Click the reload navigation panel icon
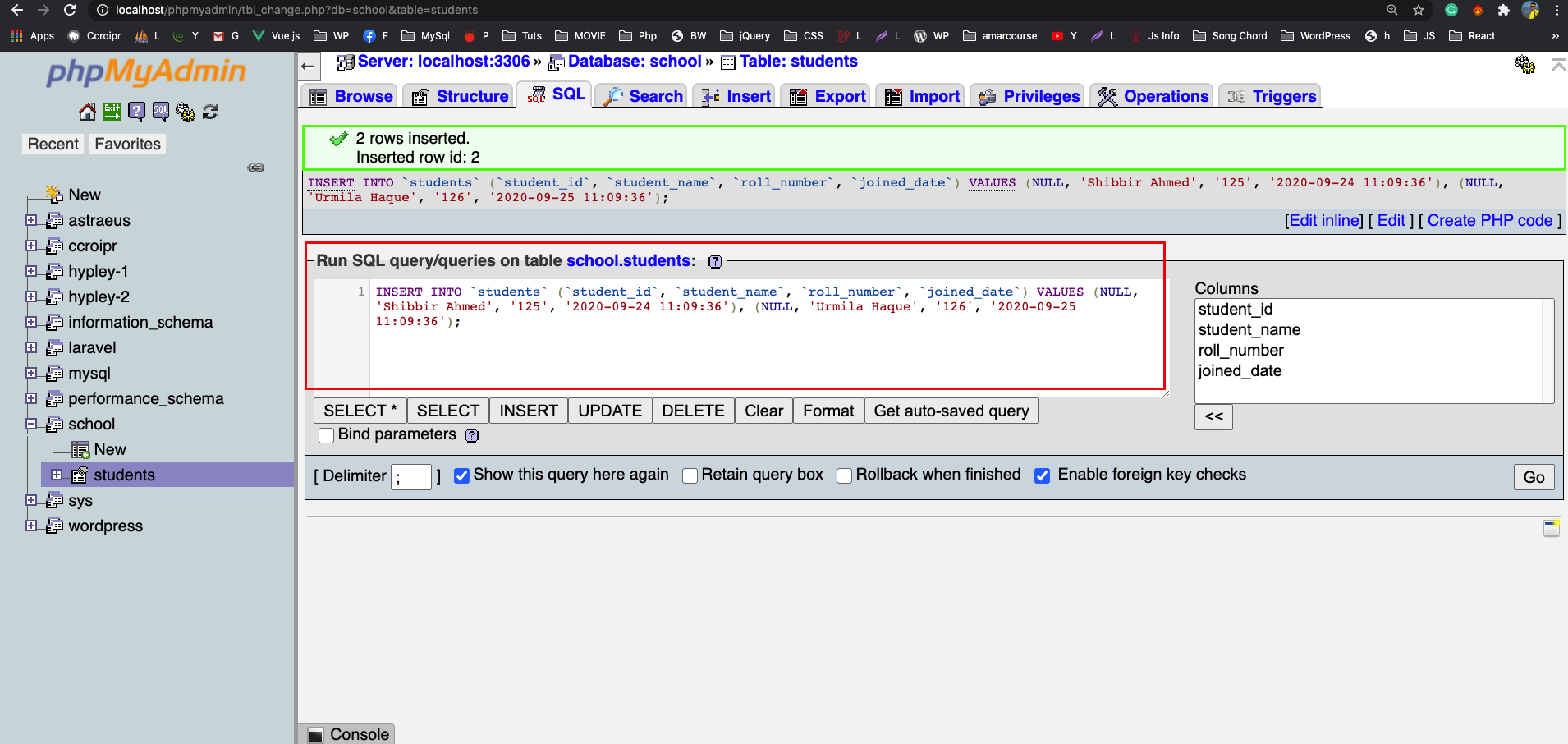Image resolution: width=1568 pixels, height=744 pixels. pyautogui.click(x=210, y=112)
